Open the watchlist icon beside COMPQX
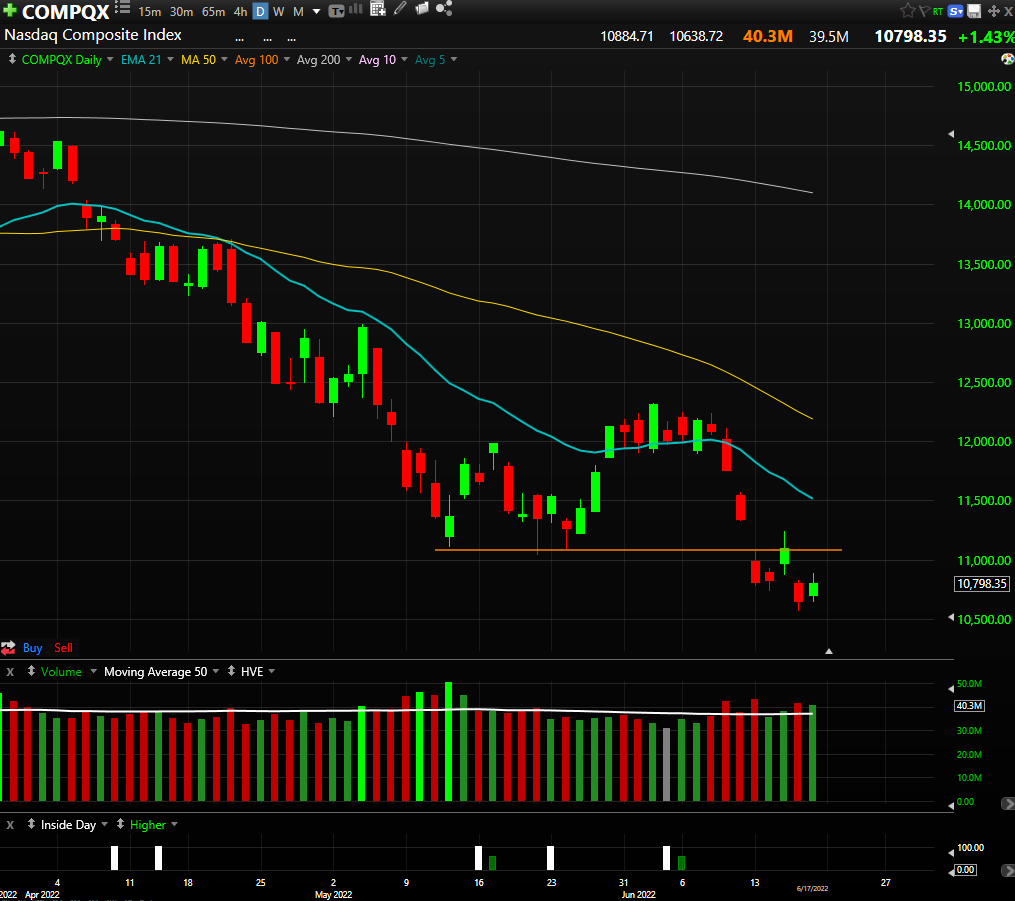Viewport: 1015px width, 901px height. [x=122, y=8]
